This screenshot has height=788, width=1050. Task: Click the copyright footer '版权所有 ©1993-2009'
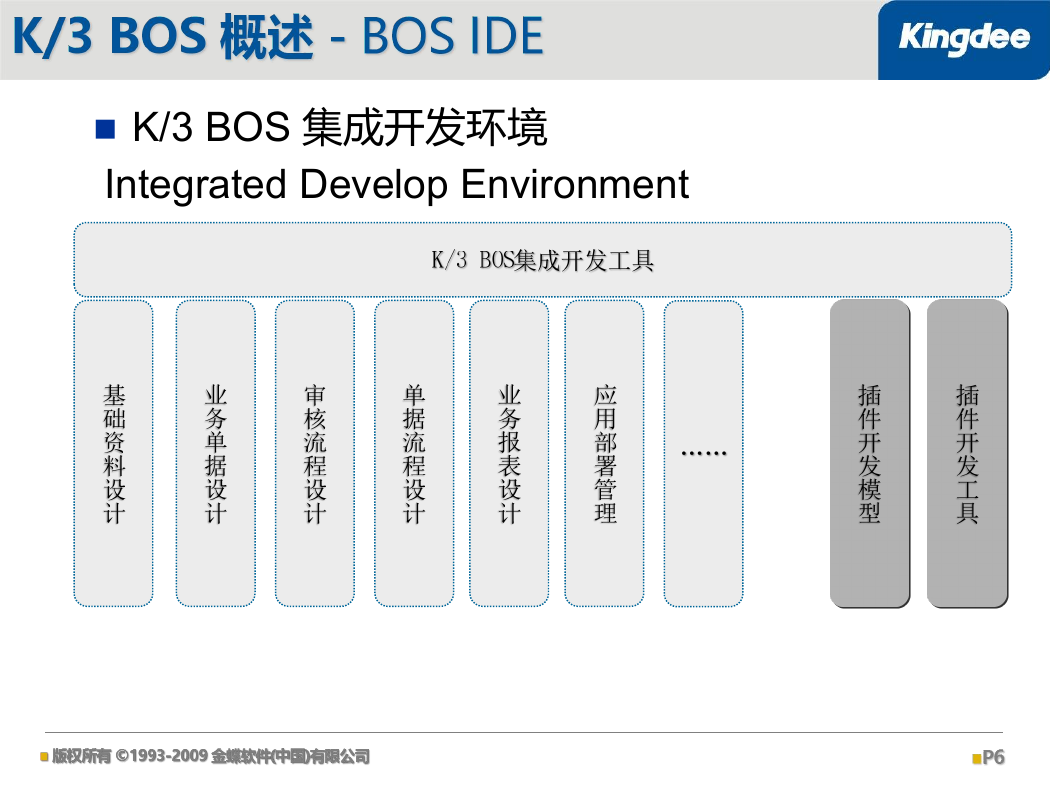coord(130,757)
